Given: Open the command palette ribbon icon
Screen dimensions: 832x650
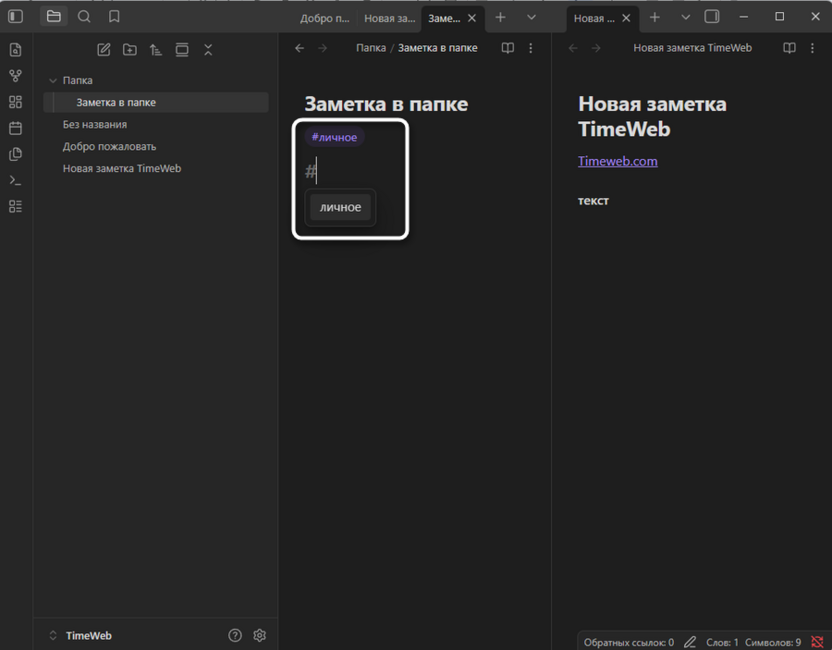Looking at the screenshot, I should (x=15, y=180).
